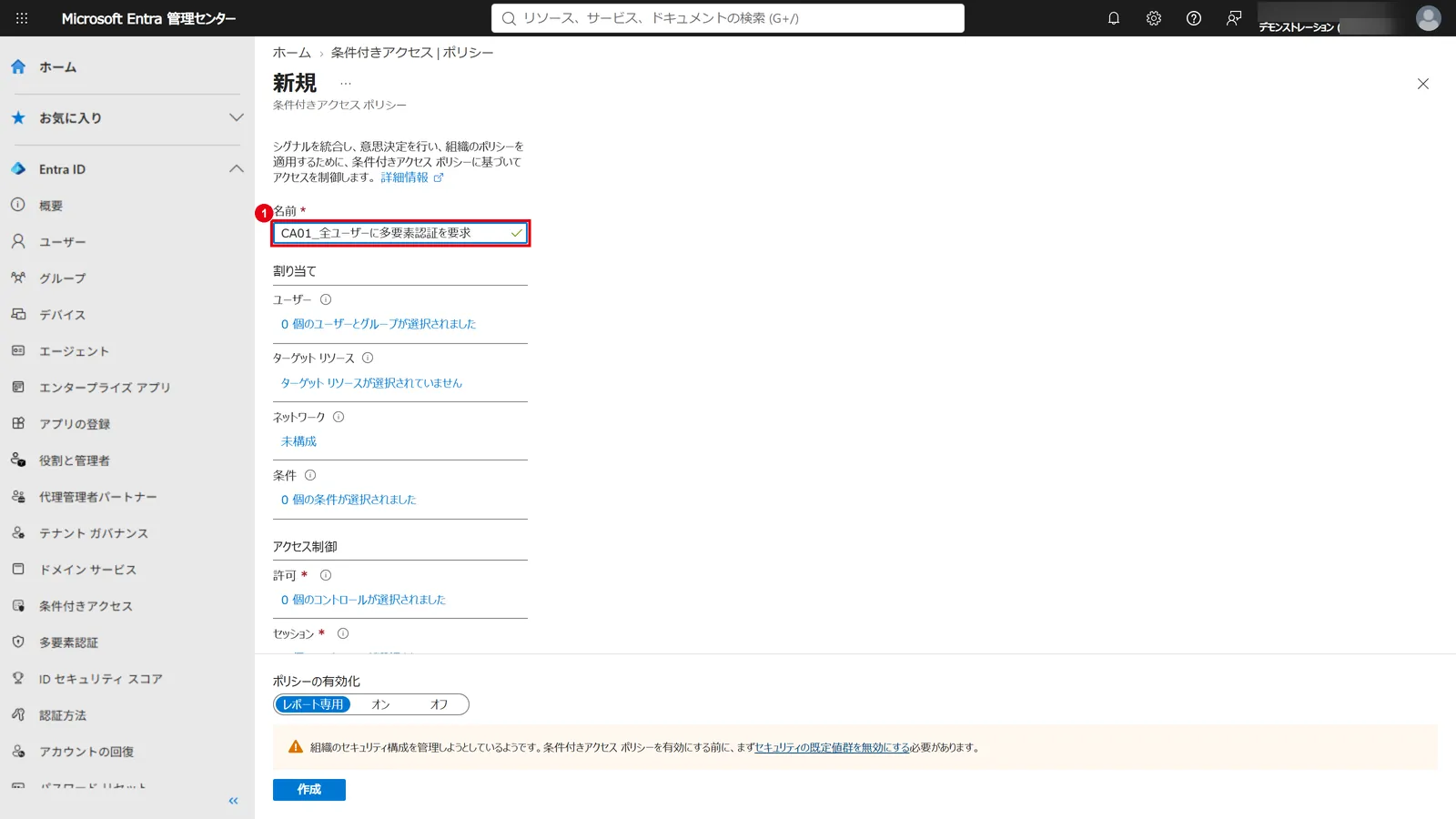1456x819 pixels.
Task: Open the feedback icon in header
Action: coord(1234,18)
